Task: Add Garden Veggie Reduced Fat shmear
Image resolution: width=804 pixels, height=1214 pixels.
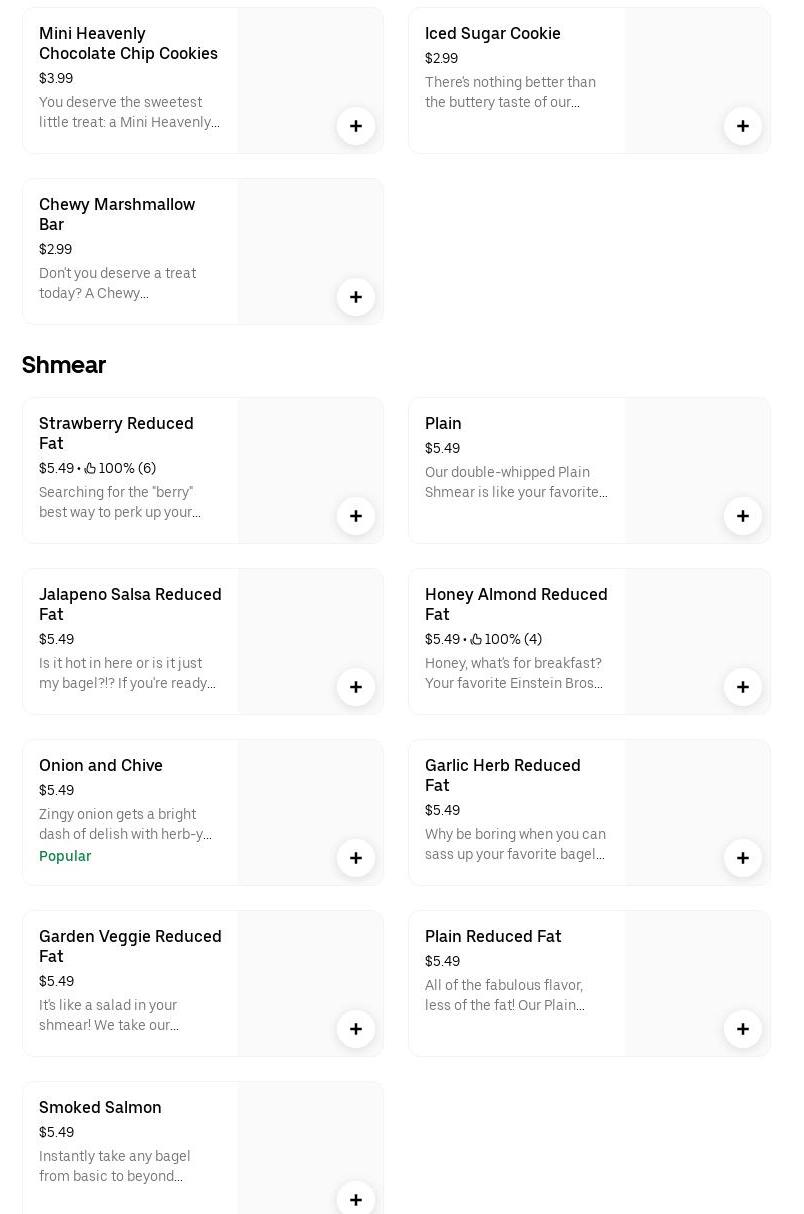Action: coord(355,1029)
